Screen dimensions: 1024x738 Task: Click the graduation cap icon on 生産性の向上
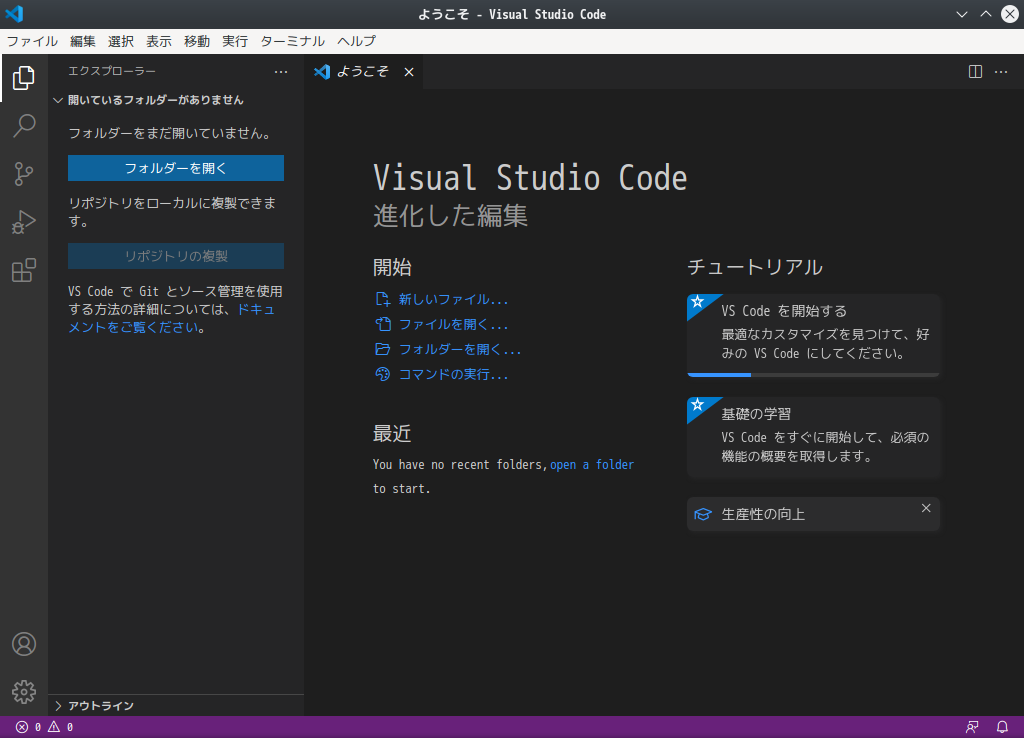[703, 515]
